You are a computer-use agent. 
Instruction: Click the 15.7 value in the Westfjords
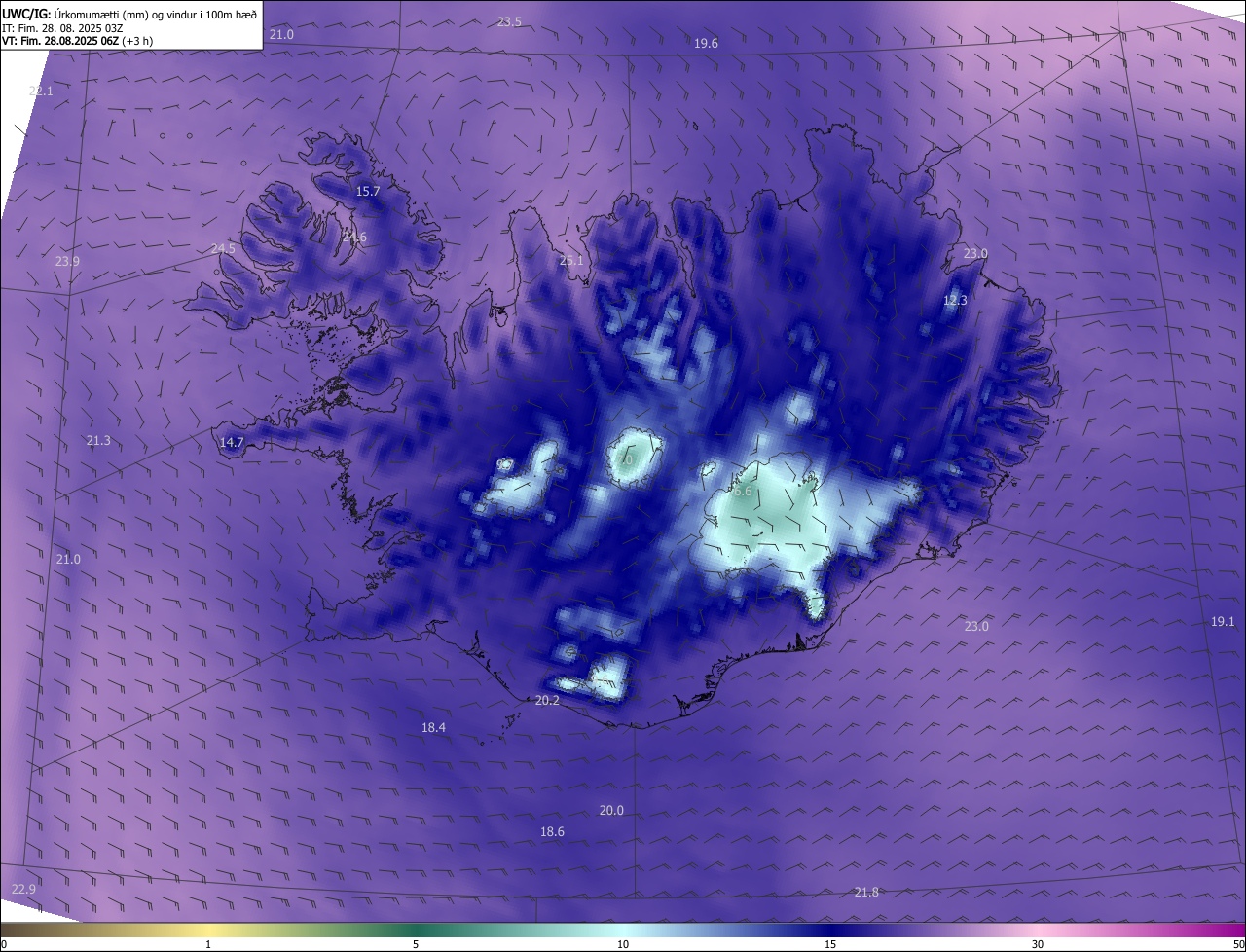point(367,191)
